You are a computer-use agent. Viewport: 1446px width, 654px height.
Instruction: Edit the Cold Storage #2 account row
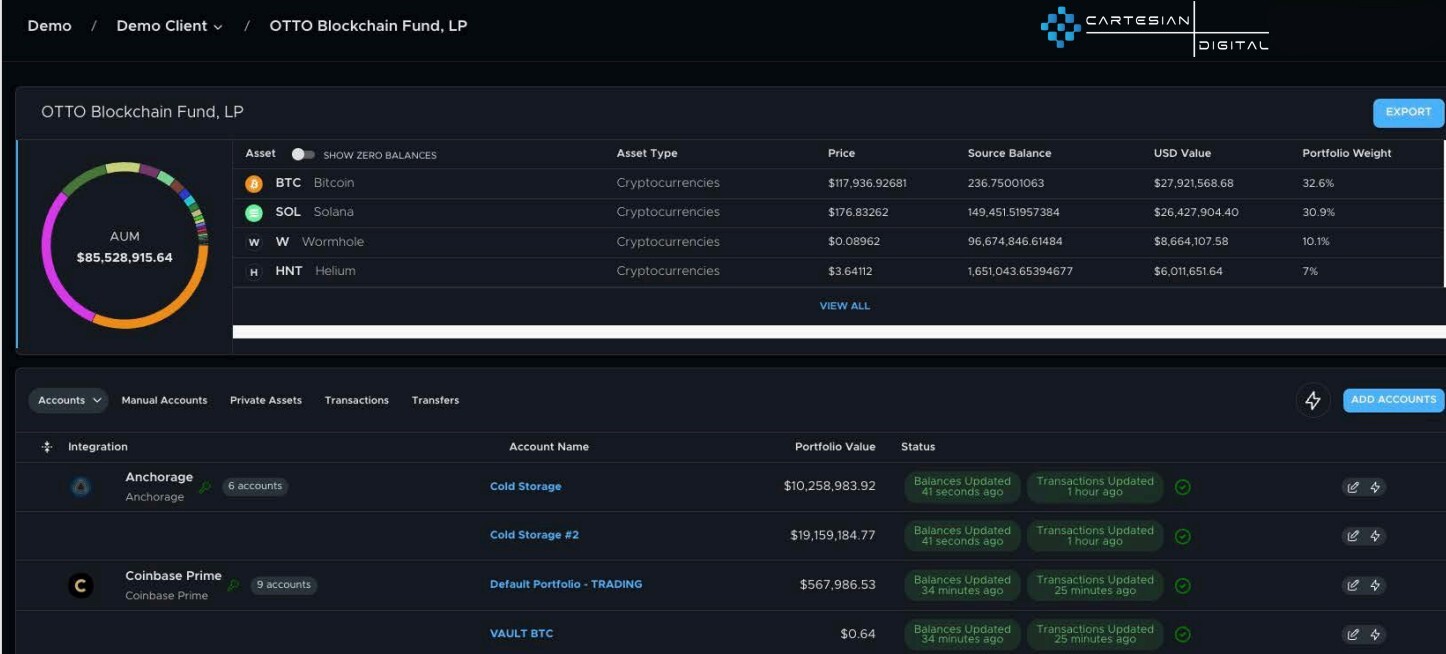1353,536
